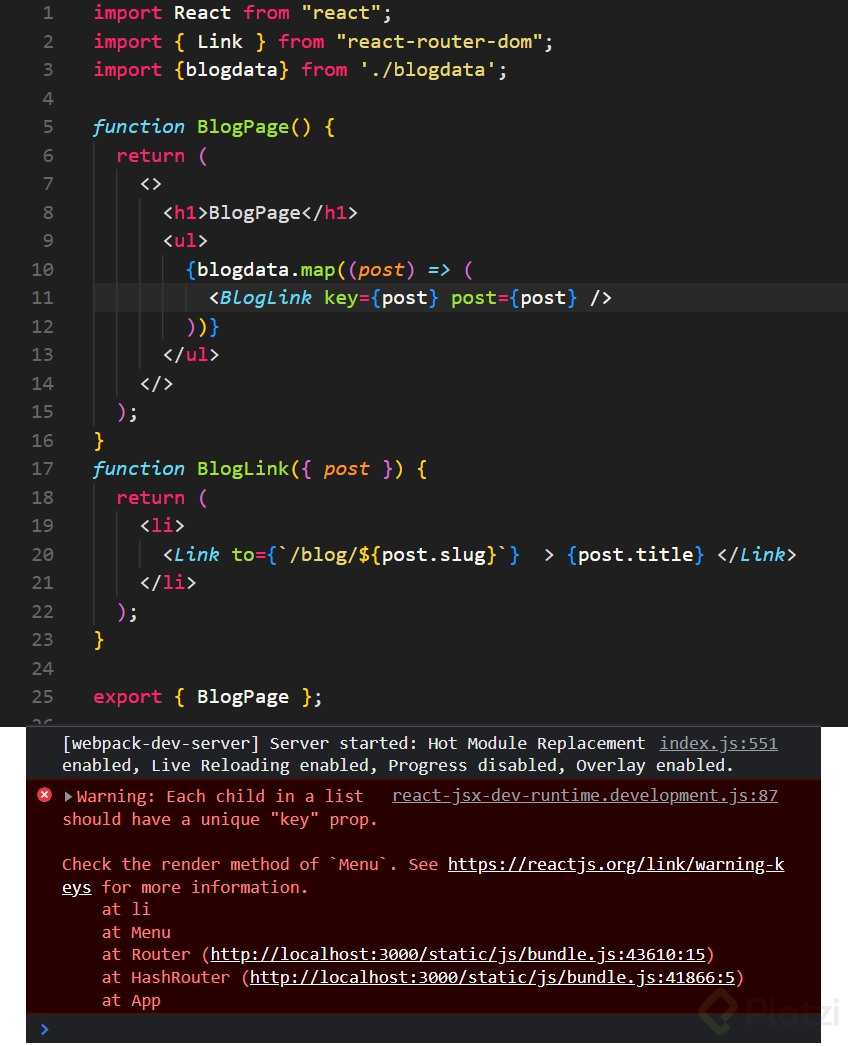Viewport: 848px width, 1046px height.
Task: Click post={post} attribute on line 11
Action: [x=514, y=298]
